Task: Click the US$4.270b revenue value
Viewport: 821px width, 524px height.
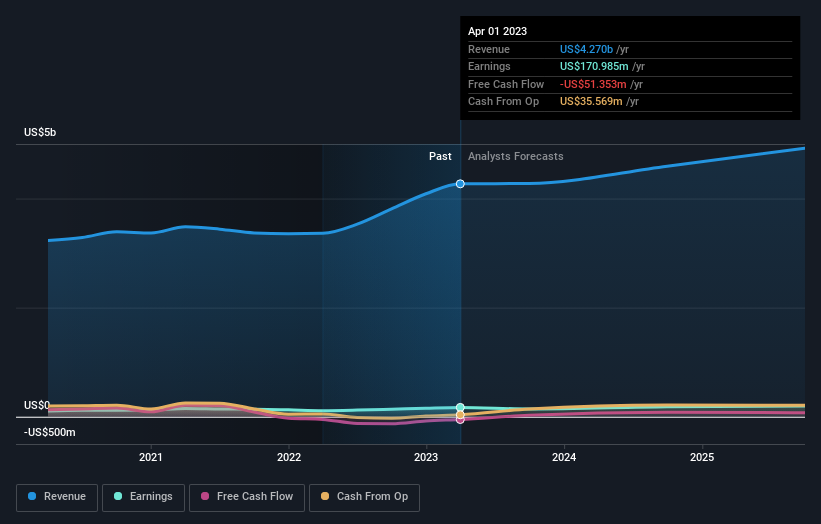Action: (x=586, y=49)
